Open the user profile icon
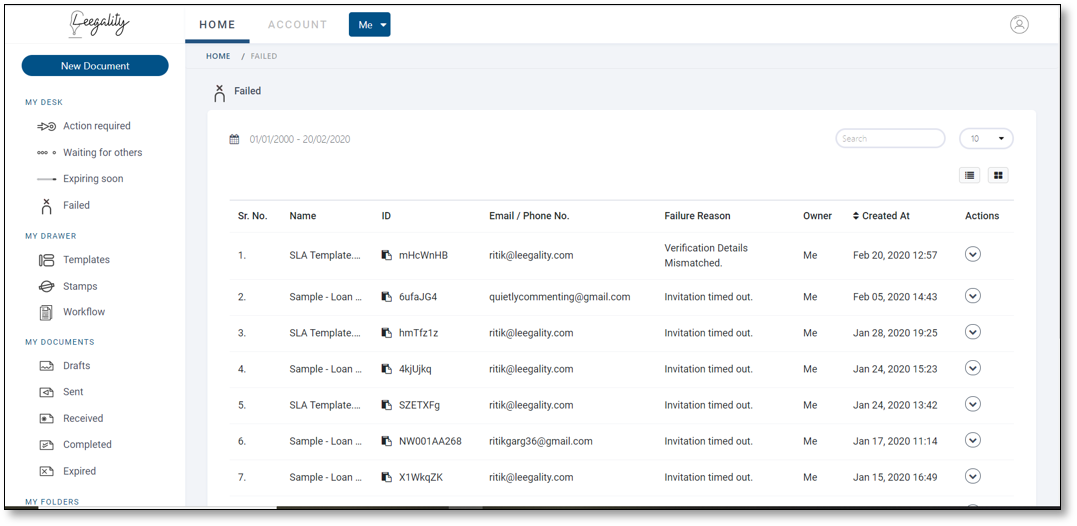Screen dimensions: 1077x526 click(x=1019, y=24)
